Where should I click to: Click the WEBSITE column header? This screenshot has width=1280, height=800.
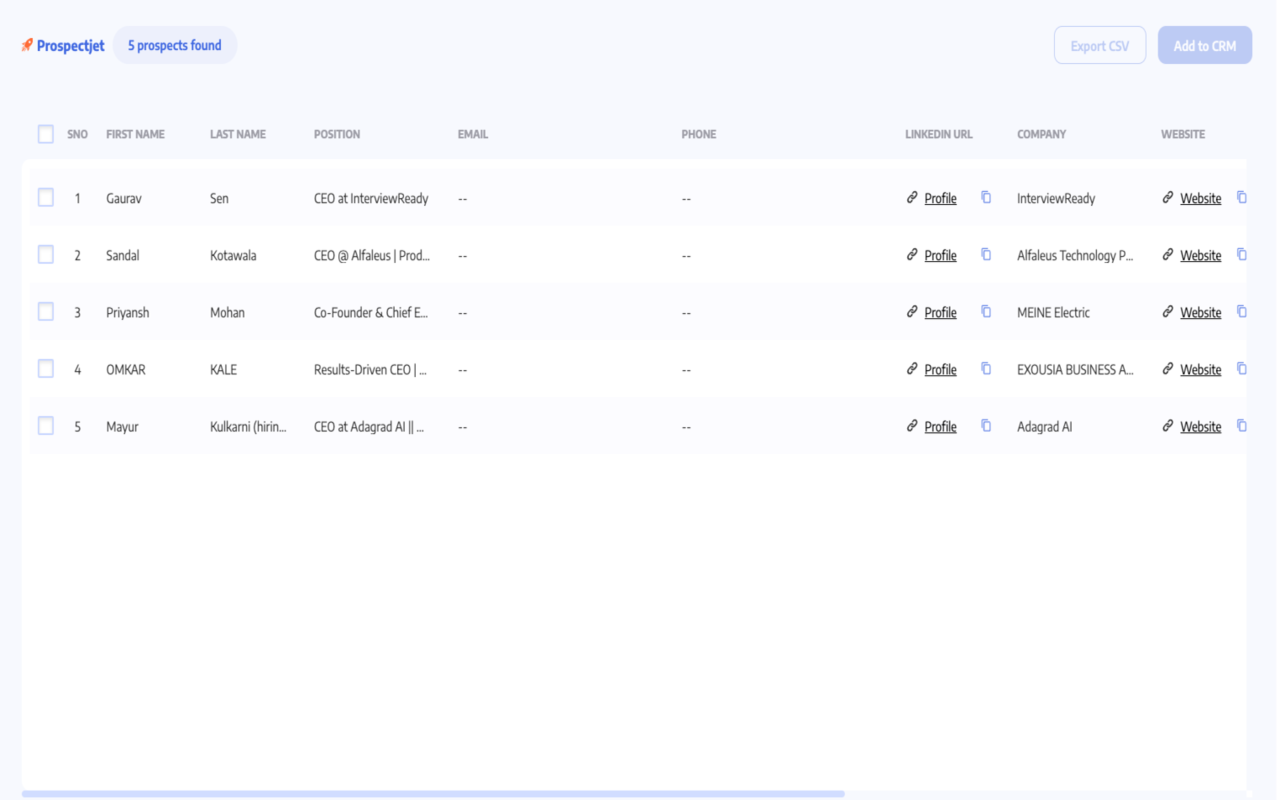[x=1183, y=134]
